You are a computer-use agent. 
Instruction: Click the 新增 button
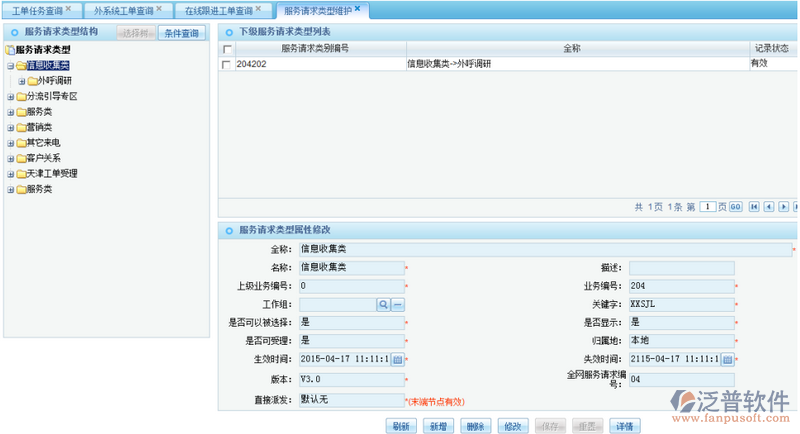(437, 425)
